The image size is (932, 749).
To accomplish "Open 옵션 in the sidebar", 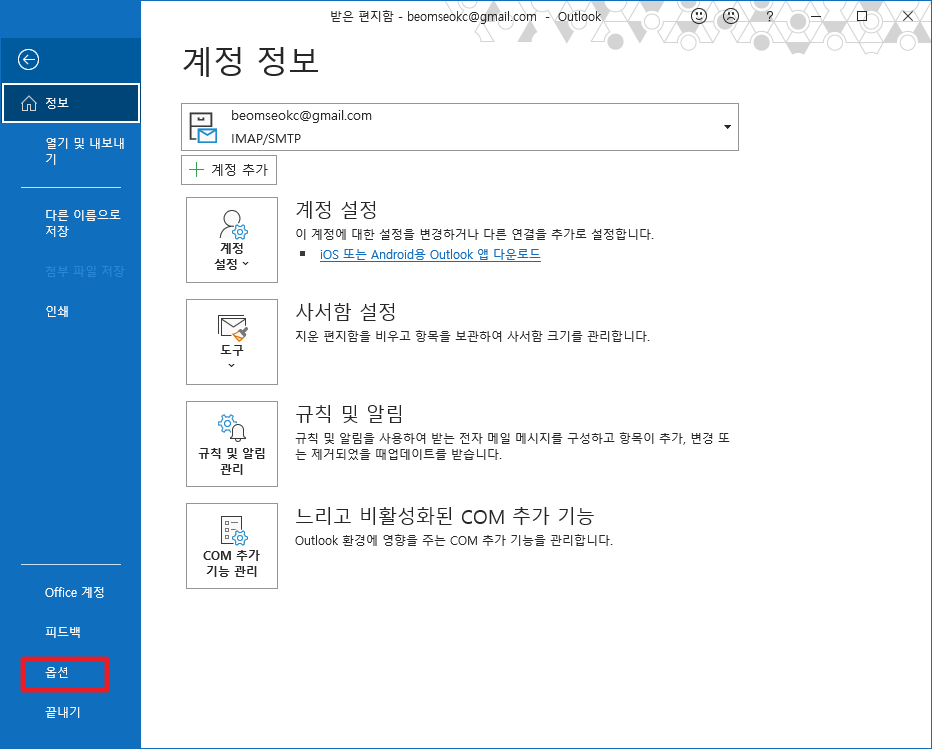I will pos(57,672).
